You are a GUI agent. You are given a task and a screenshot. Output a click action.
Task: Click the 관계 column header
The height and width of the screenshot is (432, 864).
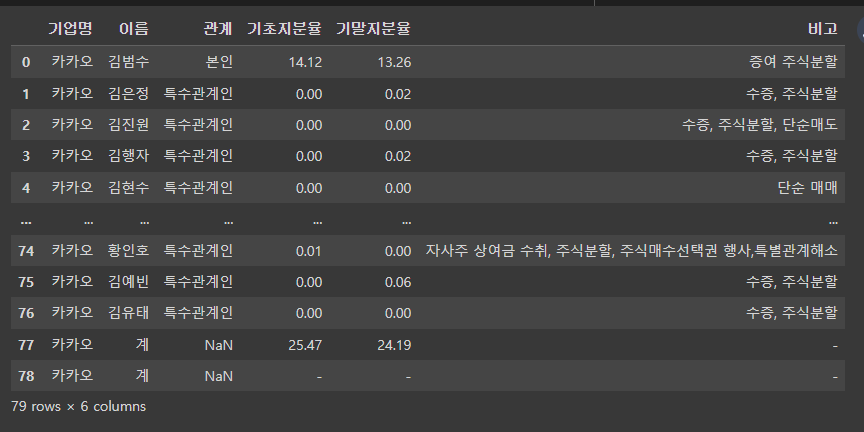click(x=218, y=29)
